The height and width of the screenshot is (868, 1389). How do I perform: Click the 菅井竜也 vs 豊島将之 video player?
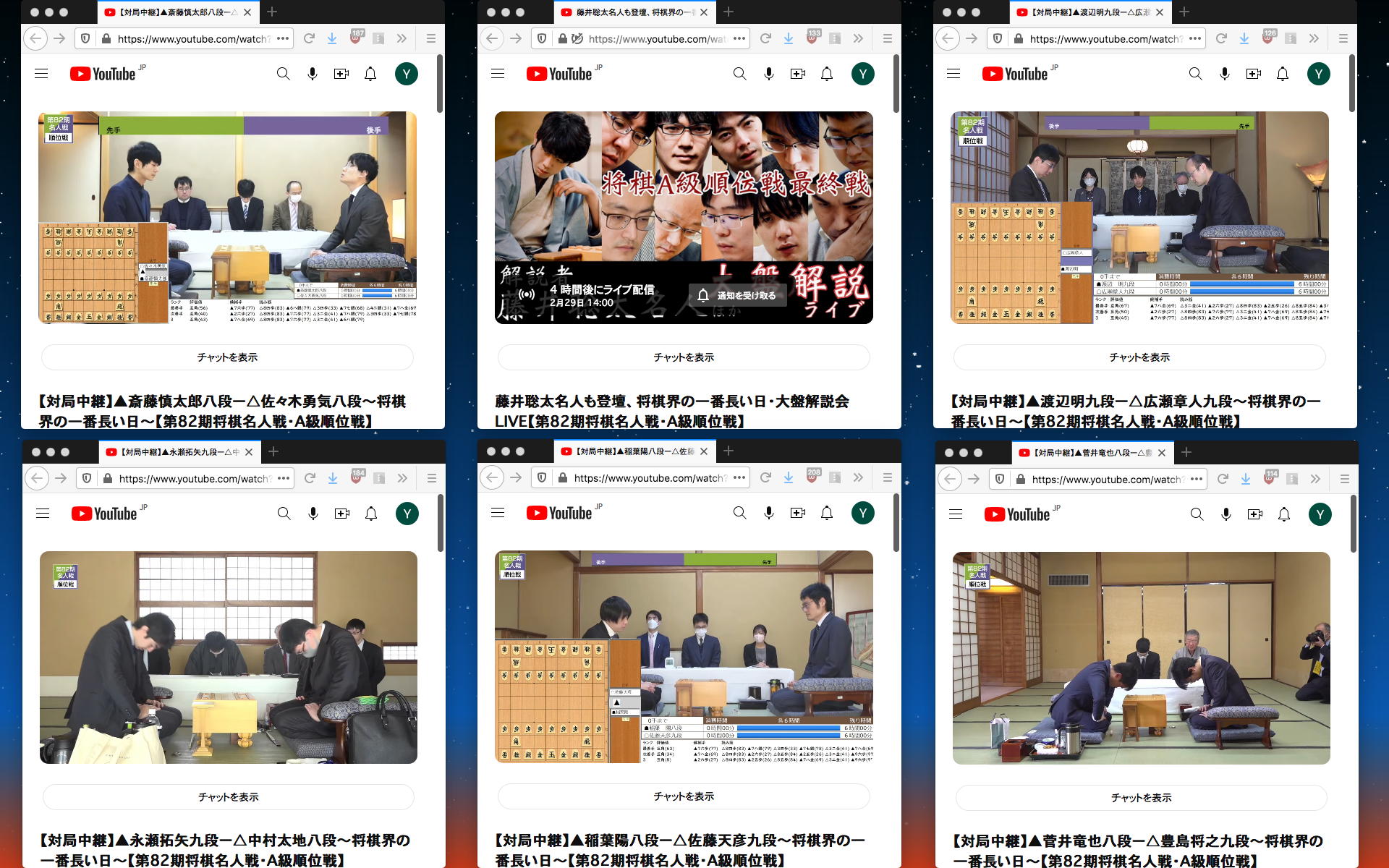coord(1141,658)
